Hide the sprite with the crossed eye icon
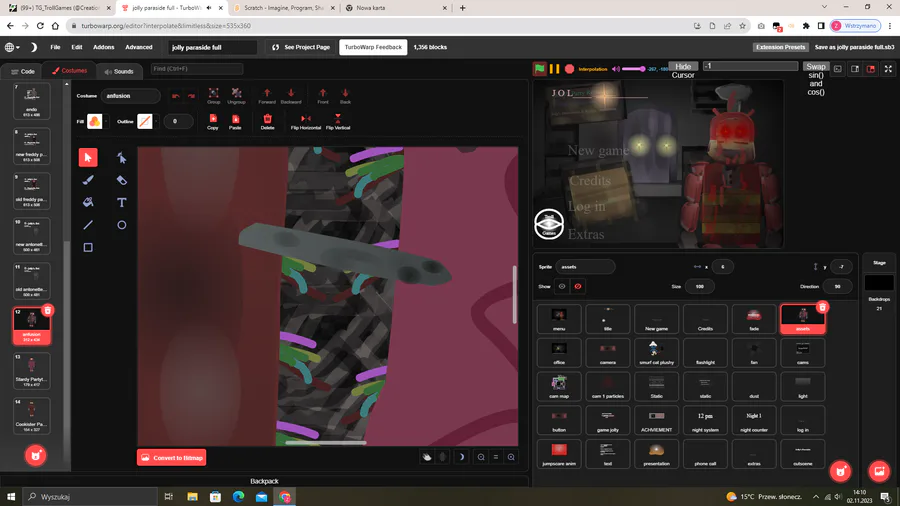900x506 pixels. tap(578, 286)
